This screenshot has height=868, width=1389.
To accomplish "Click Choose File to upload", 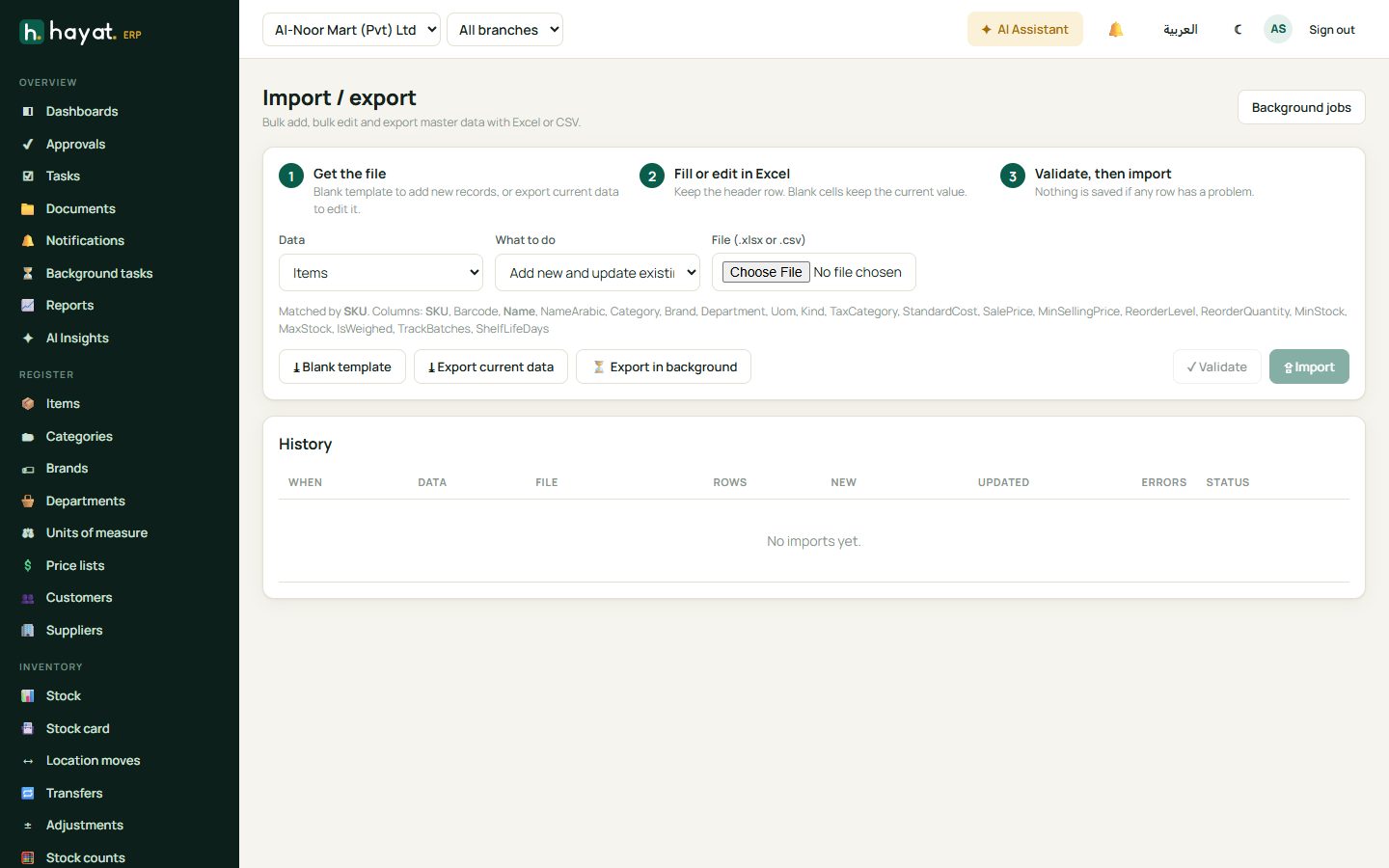I will coord(766,272).
